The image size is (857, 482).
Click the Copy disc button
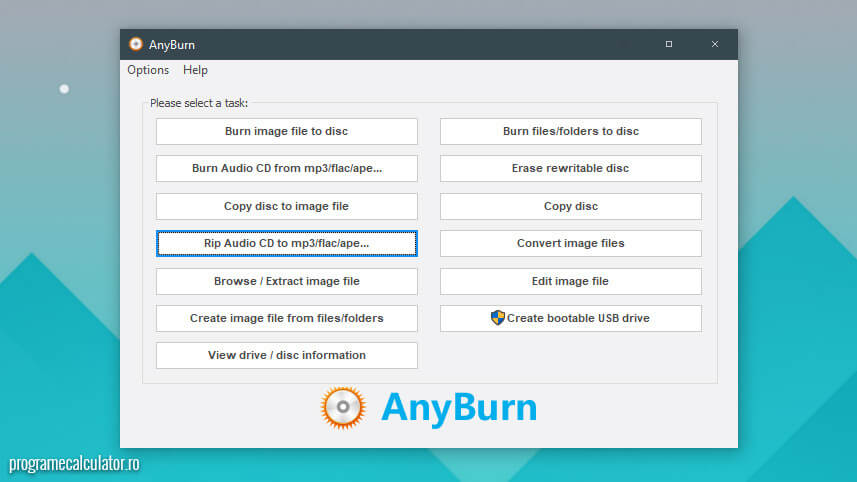[x=570, y=206]
